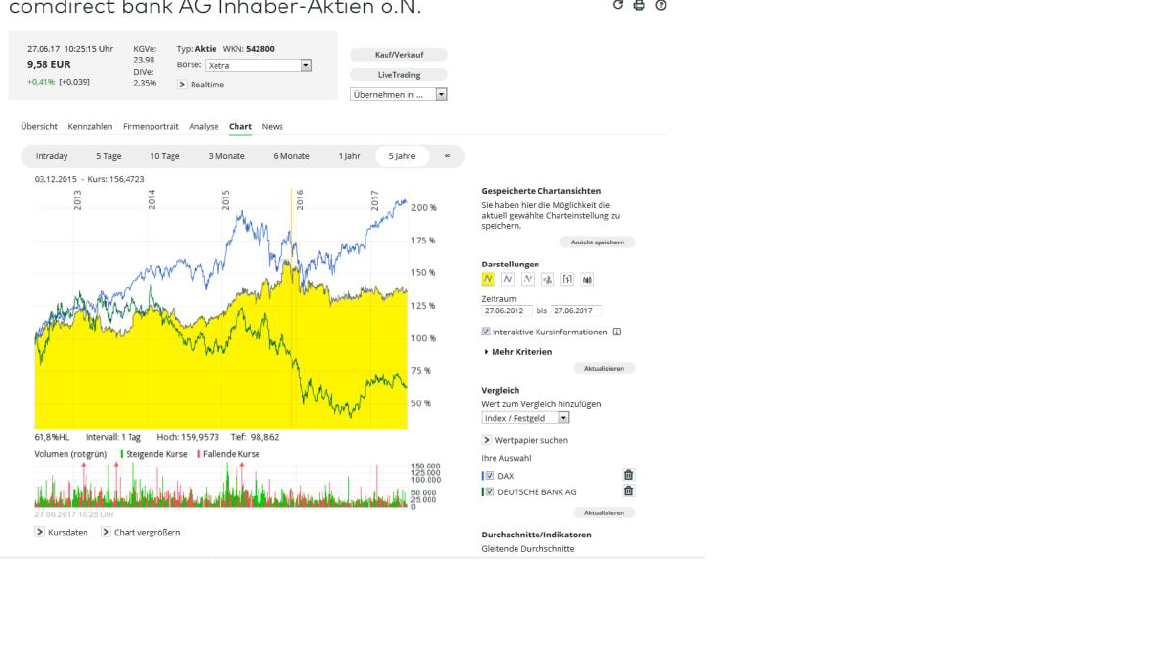Image resolution: width=1152 pixels, height=648 pixels.
Task: Uncheck the Interaktive Kursinformationen checkbox
Action: coord(486,332)
